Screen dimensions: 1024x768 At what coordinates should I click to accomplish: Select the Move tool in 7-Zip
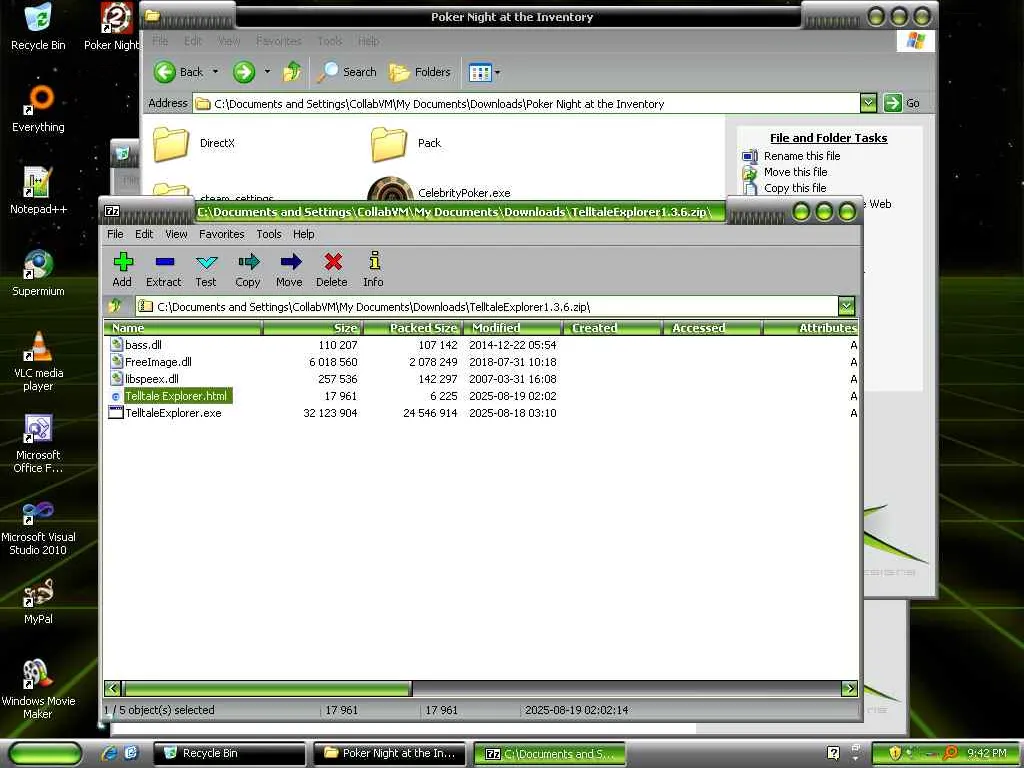pyautogui.click(x=289, y=269)
